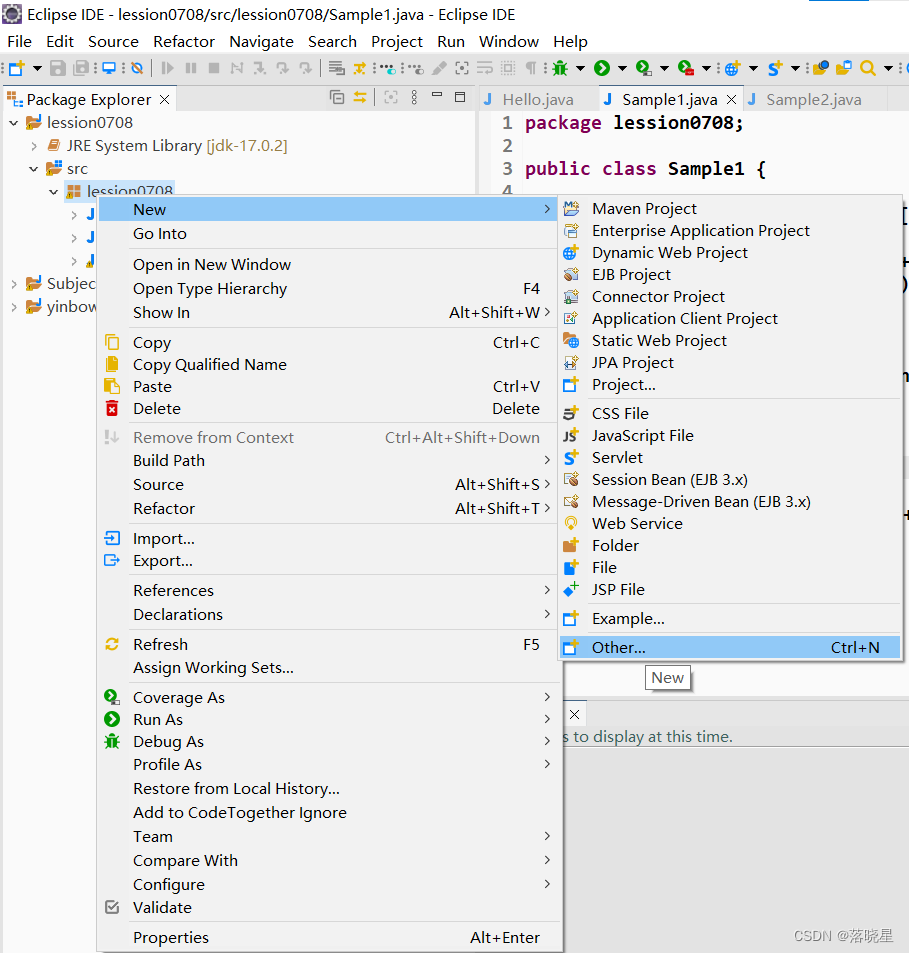Click Paste in the context menu

[328, 387]
